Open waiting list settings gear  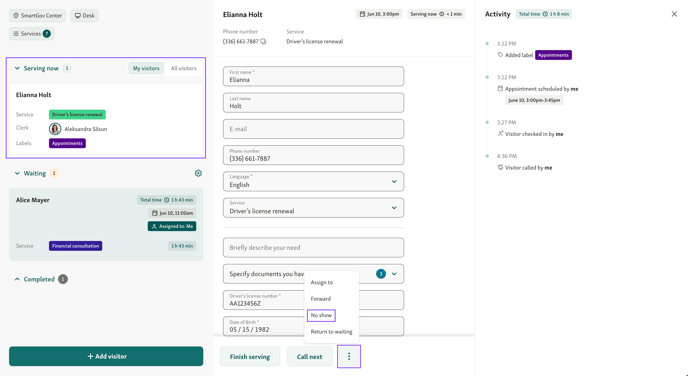tap(198, 173)
